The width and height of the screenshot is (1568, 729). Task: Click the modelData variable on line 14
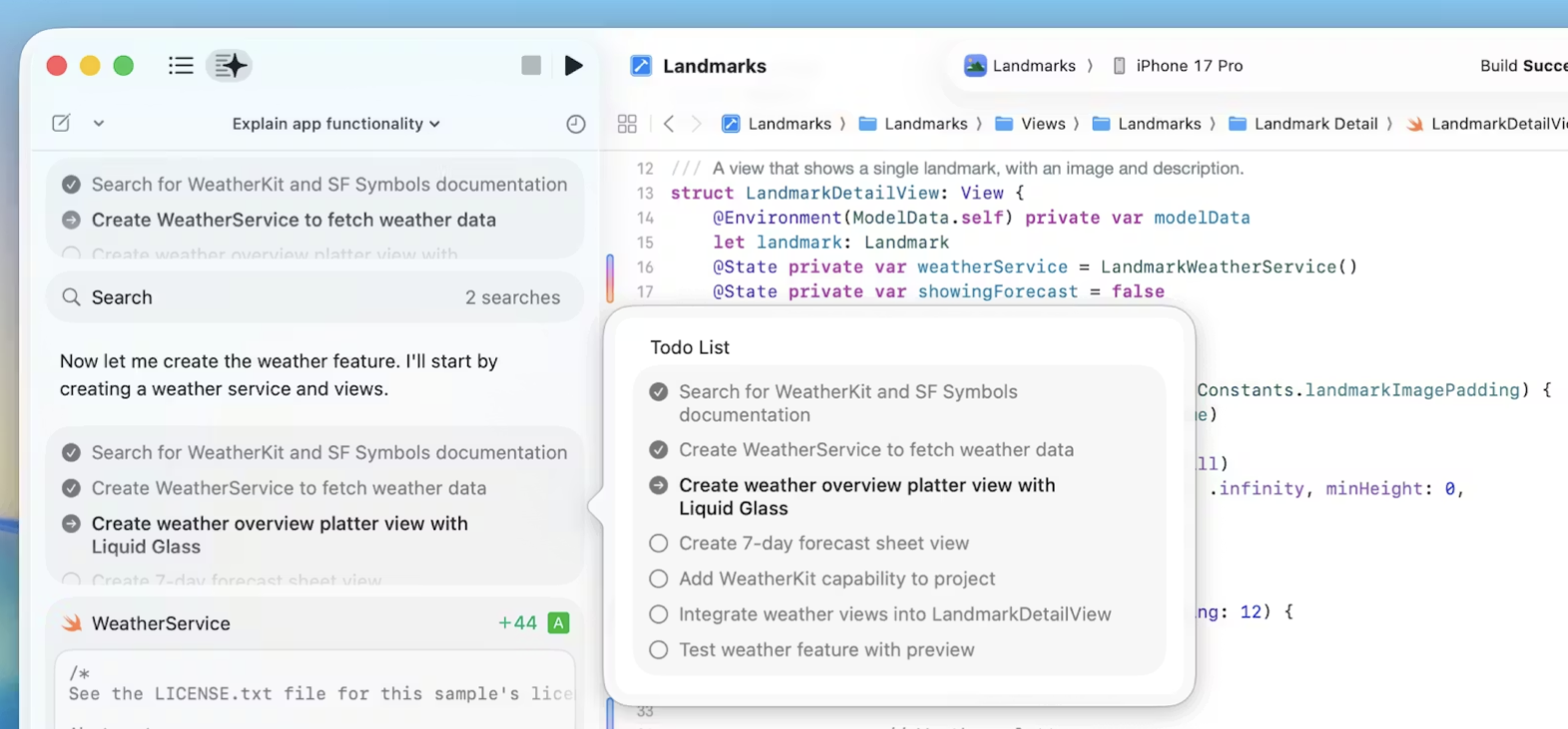1201,218
